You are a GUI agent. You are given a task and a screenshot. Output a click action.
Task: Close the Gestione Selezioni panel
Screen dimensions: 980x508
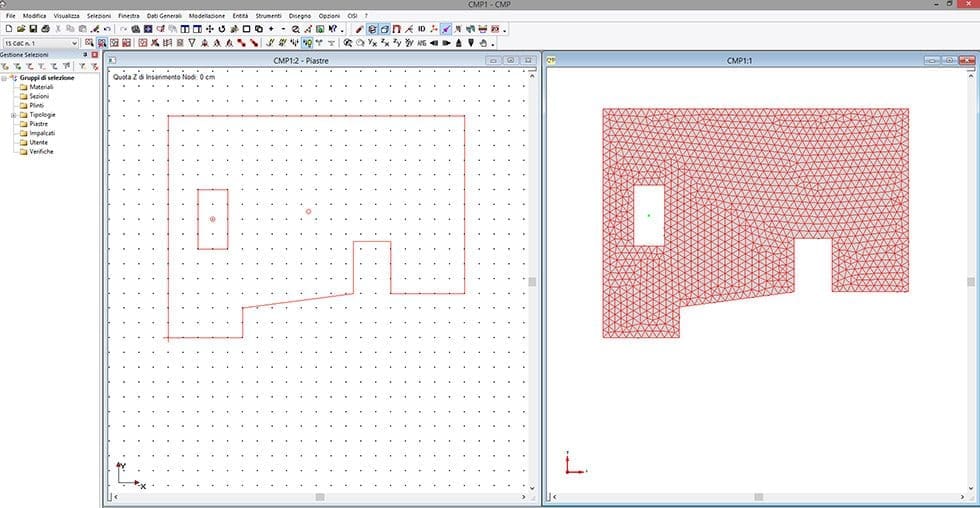pos(94,54)
